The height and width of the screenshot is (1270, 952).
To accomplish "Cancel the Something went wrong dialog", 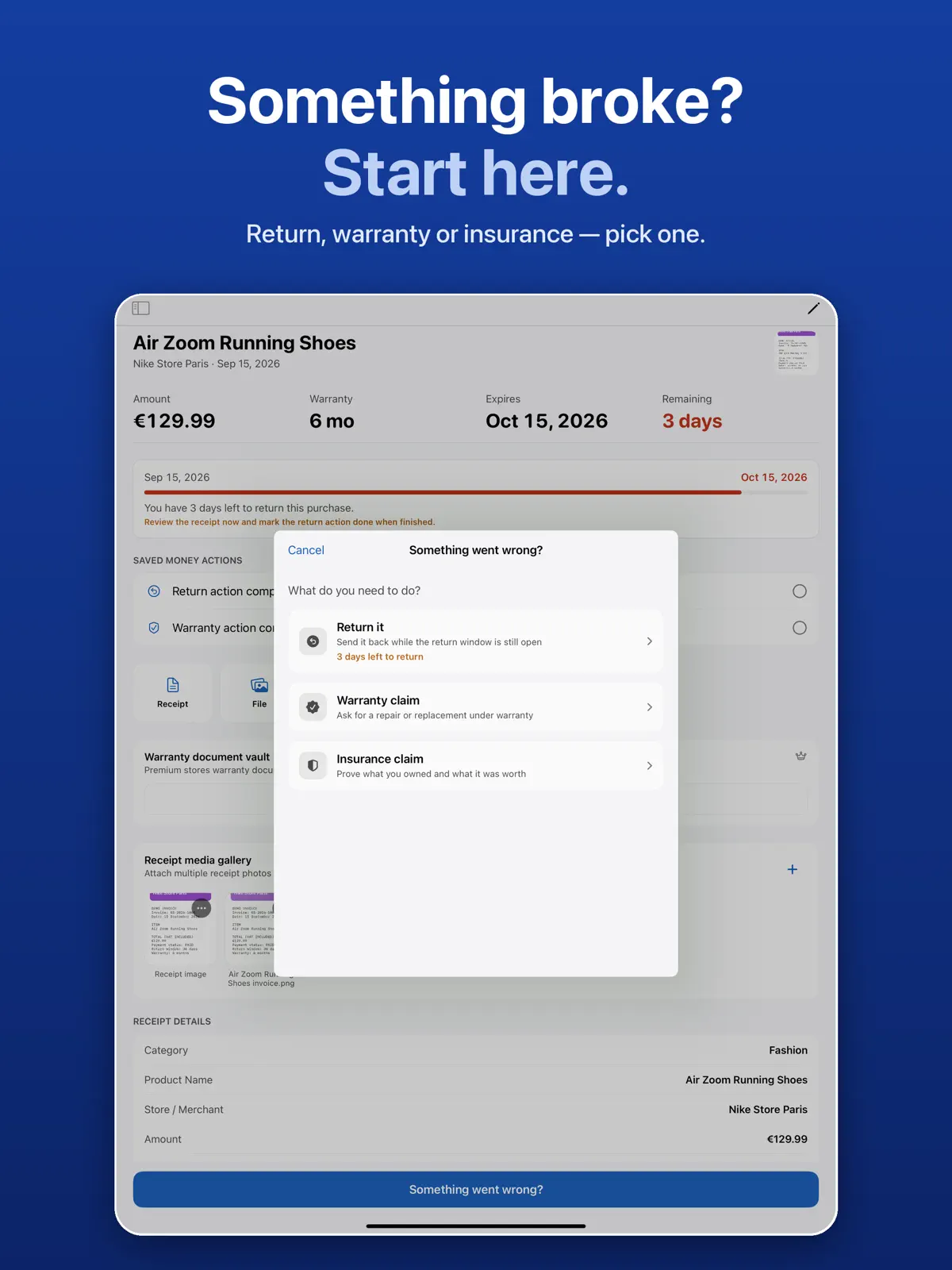I will pyautogui.click(x=305, y=550).
